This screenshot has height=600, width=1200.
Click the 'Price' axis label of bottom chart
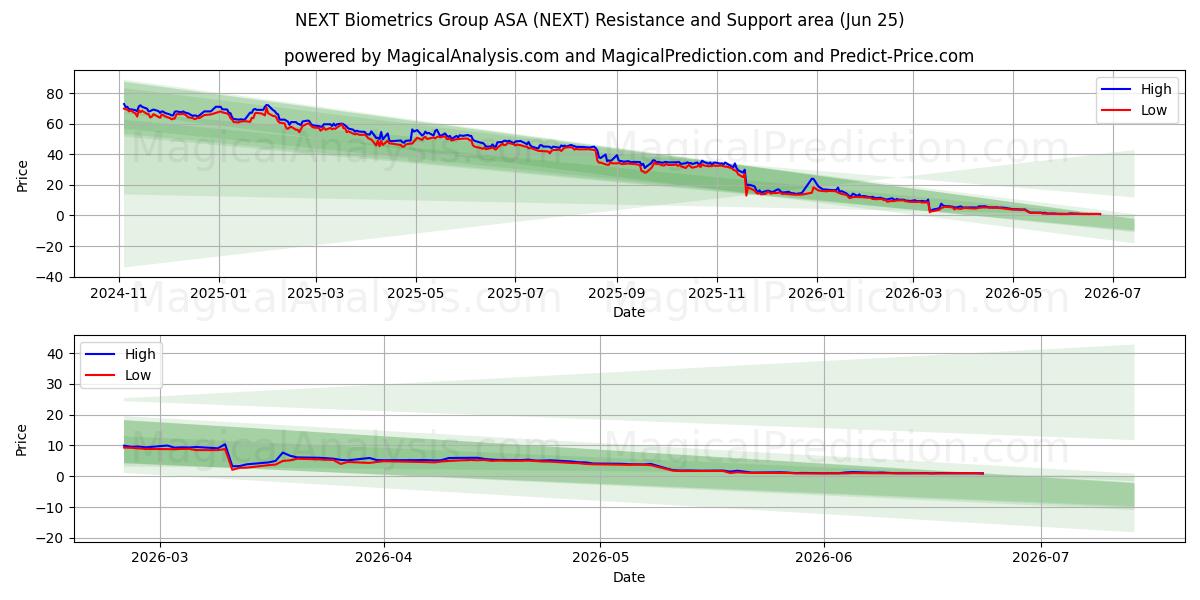(23, 439)
